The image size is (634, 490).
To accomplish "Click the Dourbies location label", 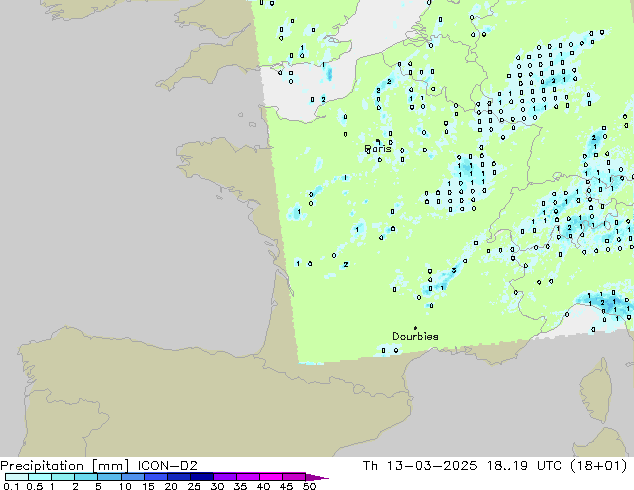I will point(415,336).
